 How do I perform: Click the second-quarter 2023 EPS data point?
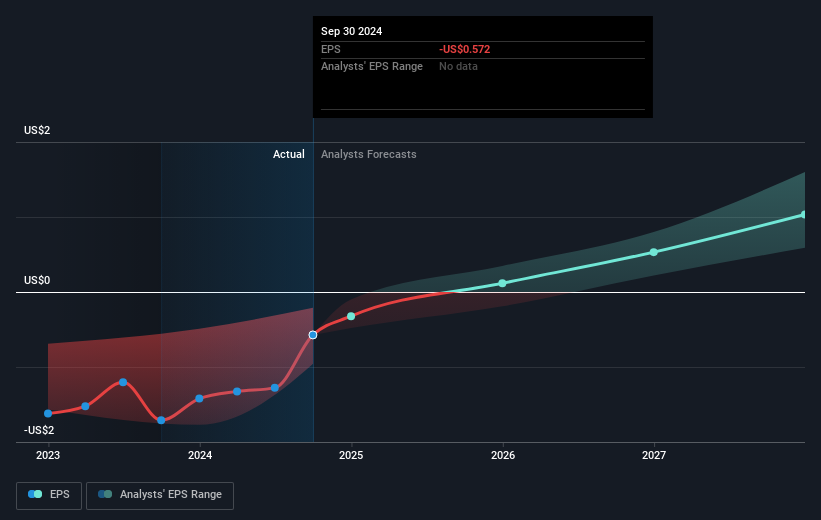point(85,406)
